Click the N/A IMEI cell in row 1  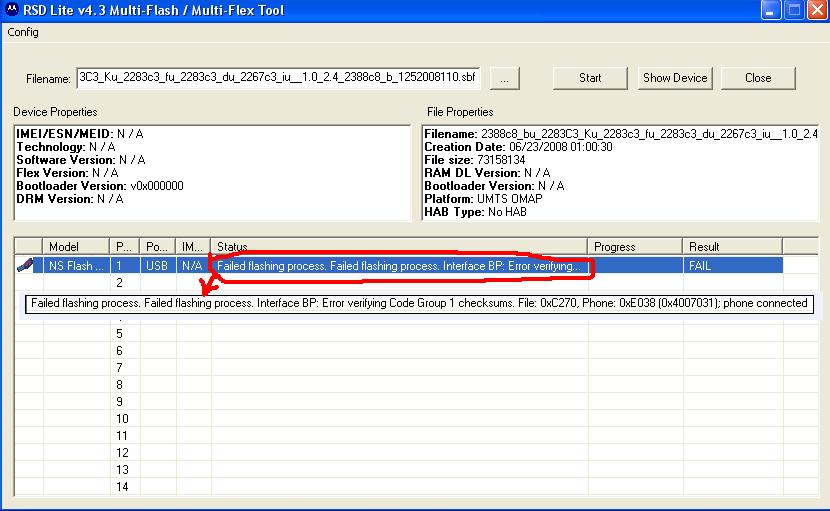click(x=193, y=266)
